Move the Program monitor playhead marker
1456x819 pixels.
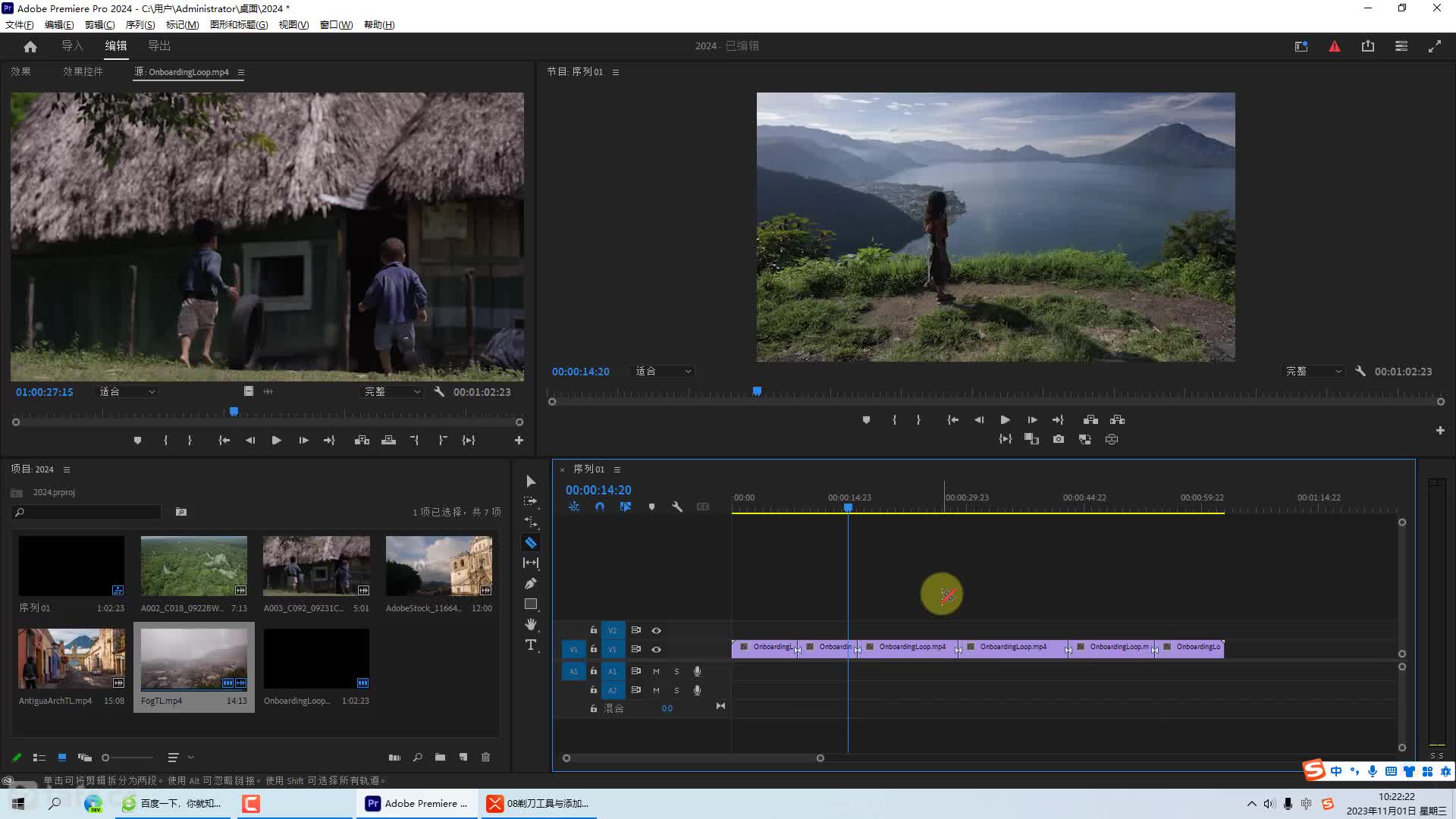(x=757, y=391)
